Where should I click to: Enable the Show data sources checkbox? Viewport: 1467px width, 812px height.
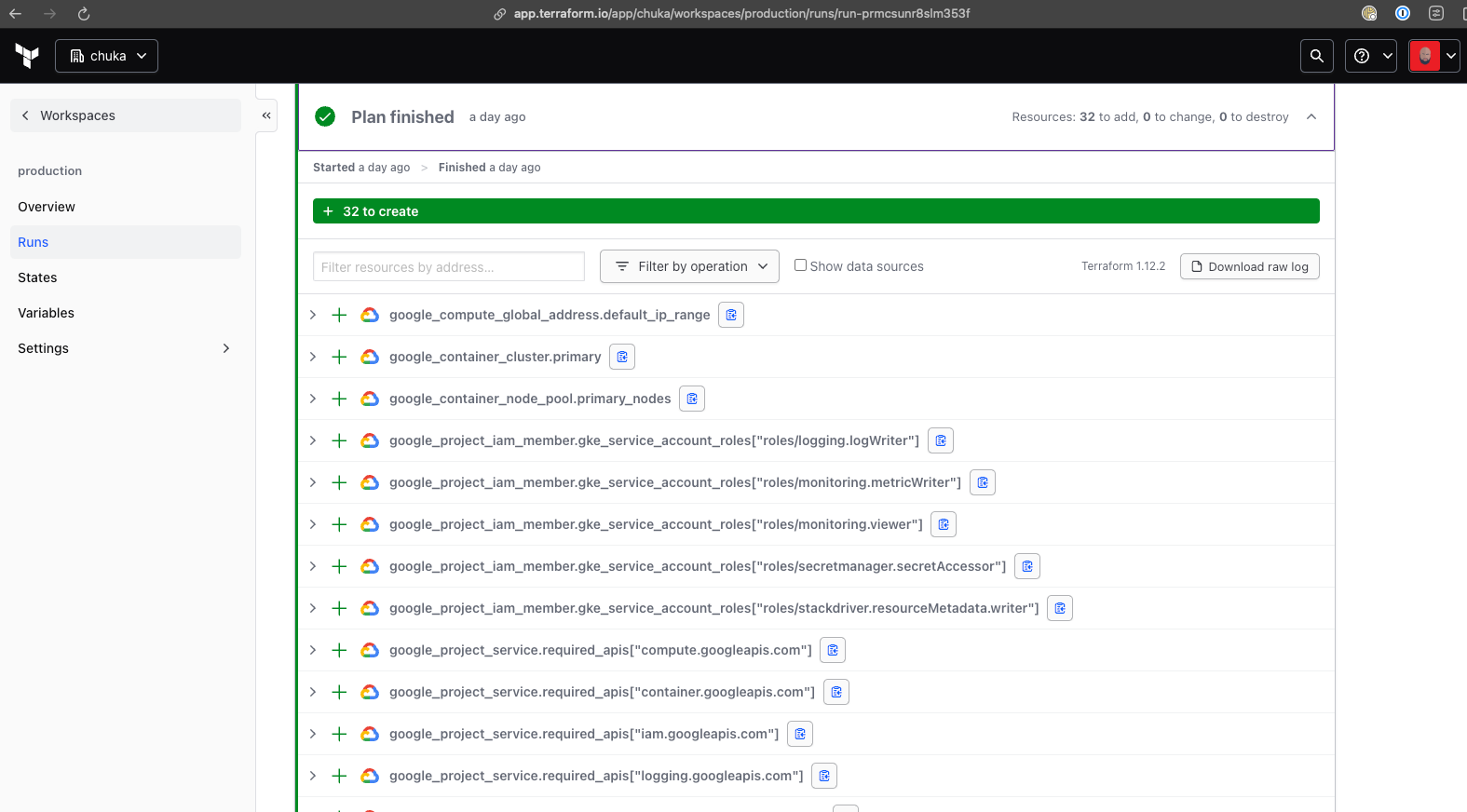[x=800, y=265]
